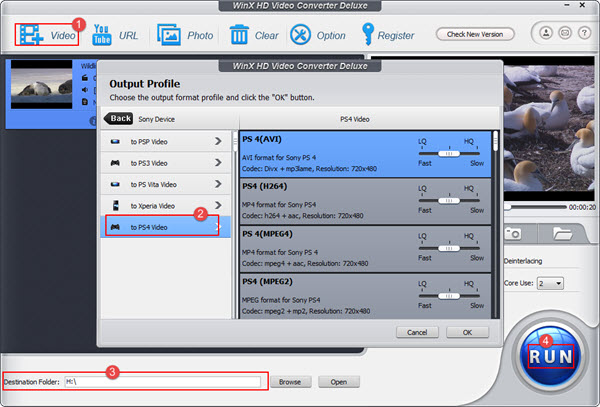Click the Photo slideshow icon
The width and height of the screenshot is (600, 407).
pyautogui.click(x=169, y=35)
